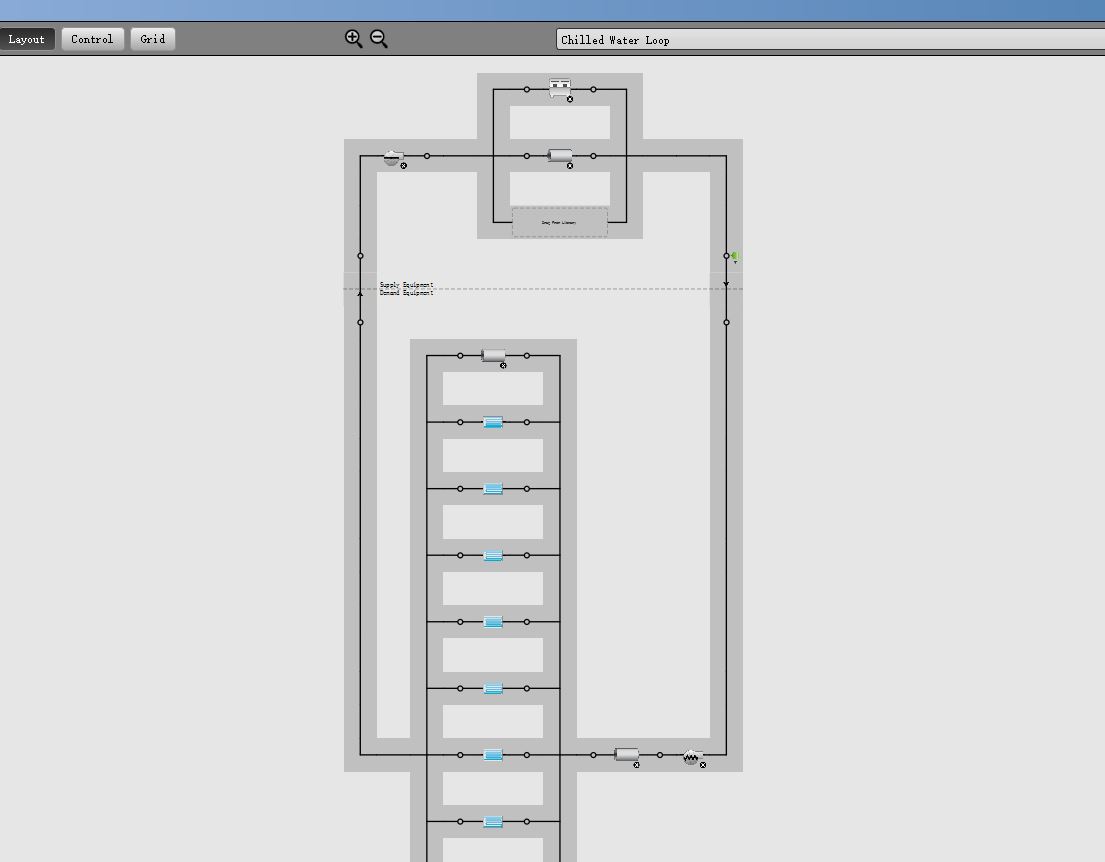Select the supply-side pump icon
This screenshot has width=1105, height=862.
pyautogui.click(x=393, y=156)
